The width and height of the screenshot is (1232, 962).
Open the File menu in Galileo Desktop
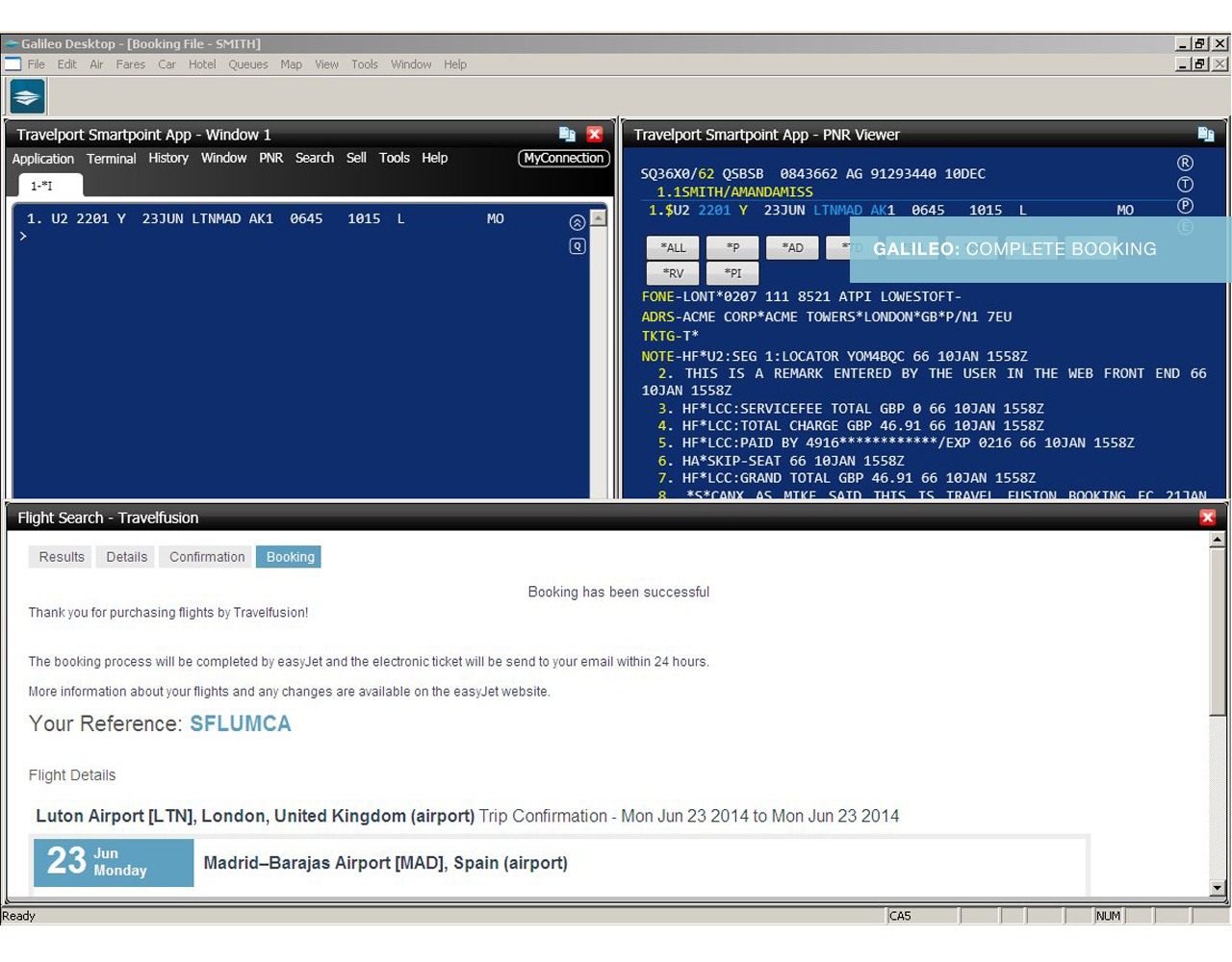tap(37, 64)
